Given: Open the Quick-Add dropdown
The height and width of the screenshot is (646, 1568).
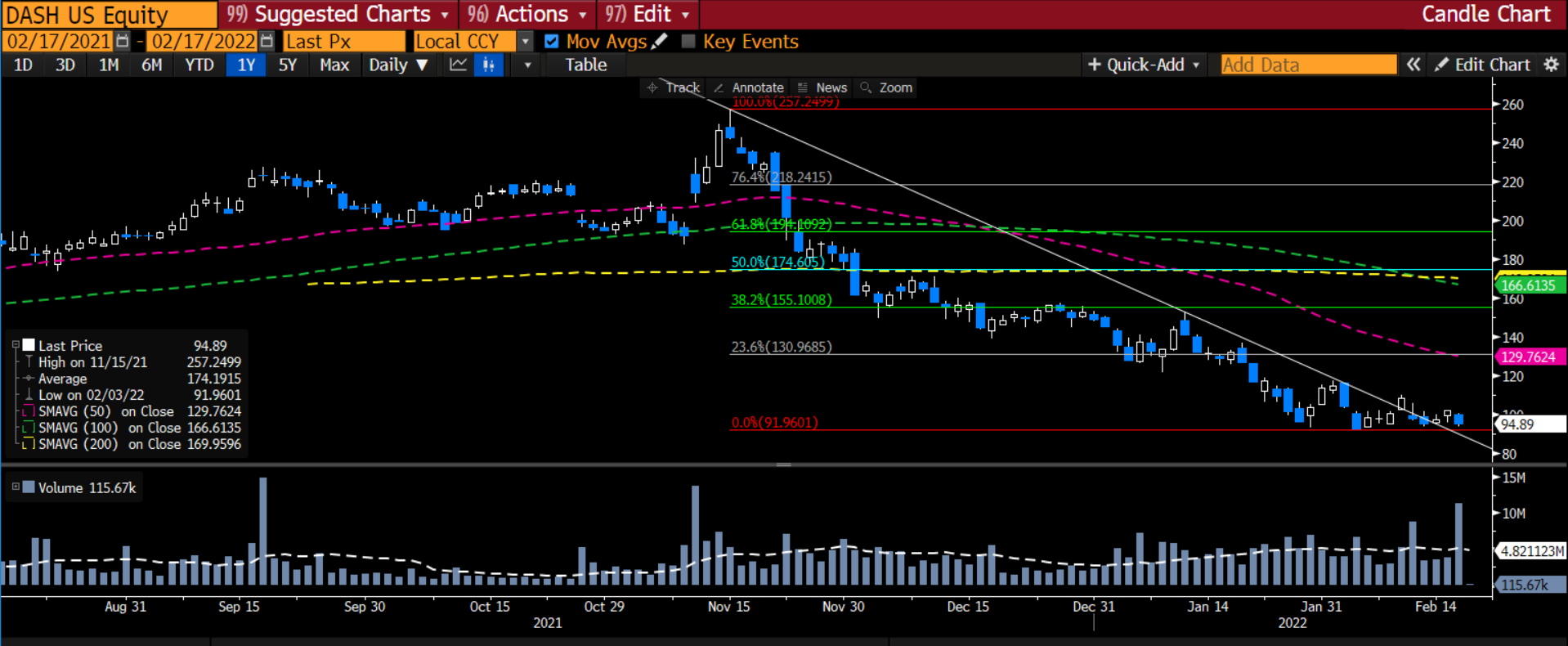Looking at the screenshot, I should point(1144,65).
